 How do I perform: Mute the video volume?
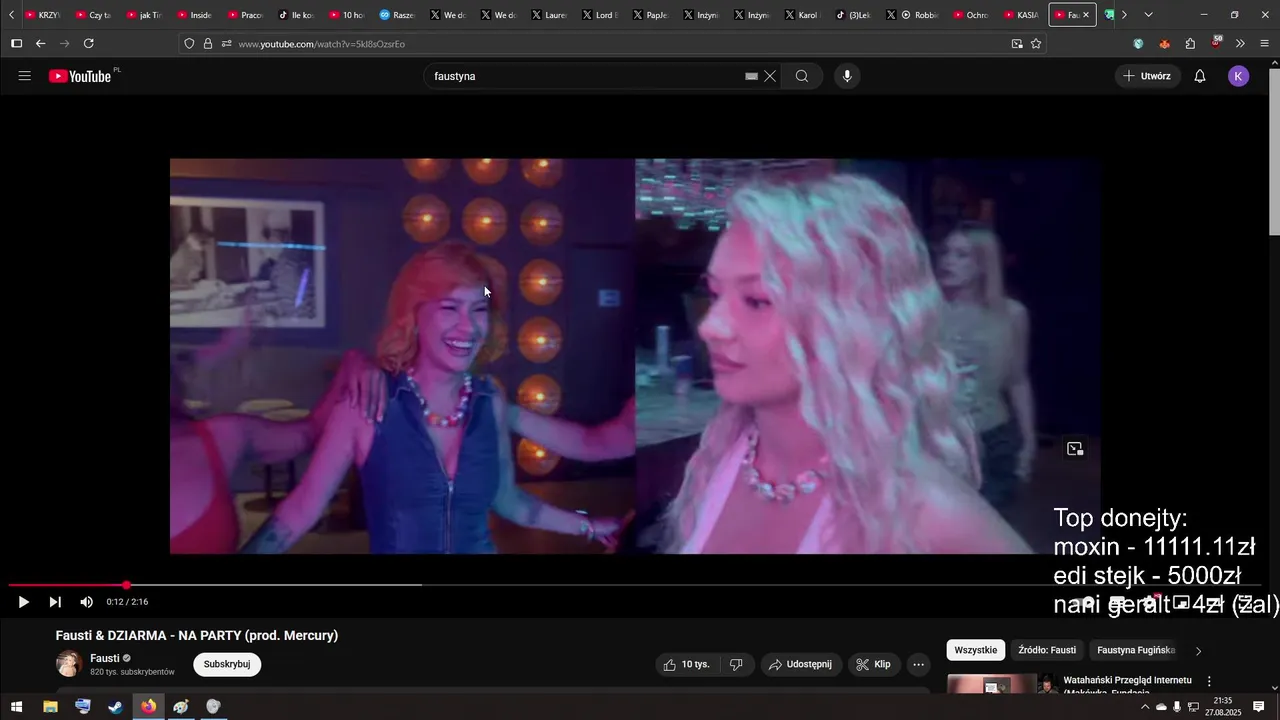[x=86, y=602]
